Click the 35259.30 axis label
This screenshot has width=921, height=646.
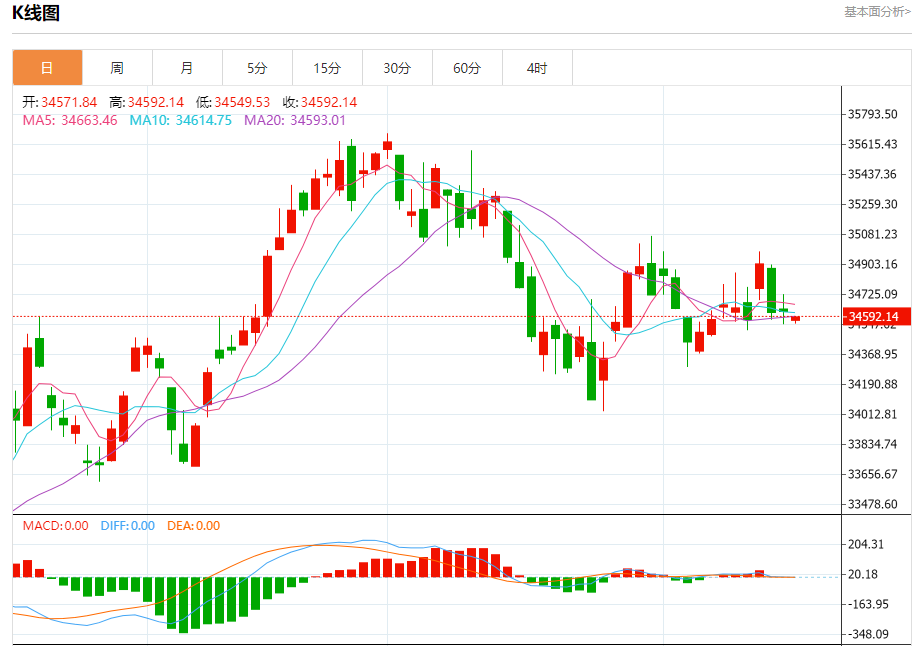pyautogui.click(x=873, y=204)
